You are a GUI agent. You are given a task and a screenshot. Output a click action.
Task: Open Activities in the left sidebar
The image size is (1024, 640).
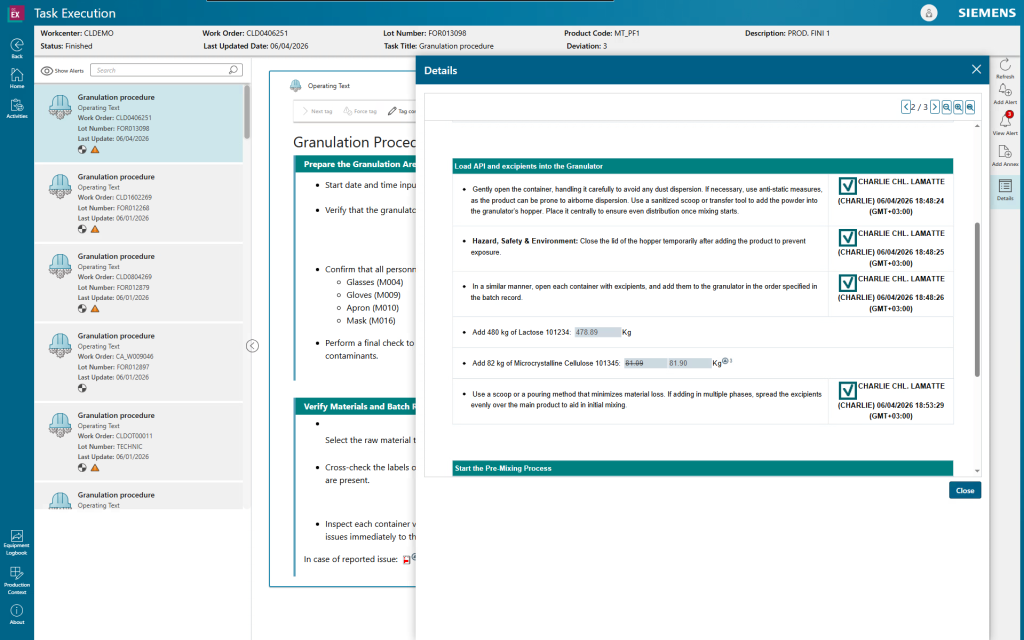tap(17, 108)
